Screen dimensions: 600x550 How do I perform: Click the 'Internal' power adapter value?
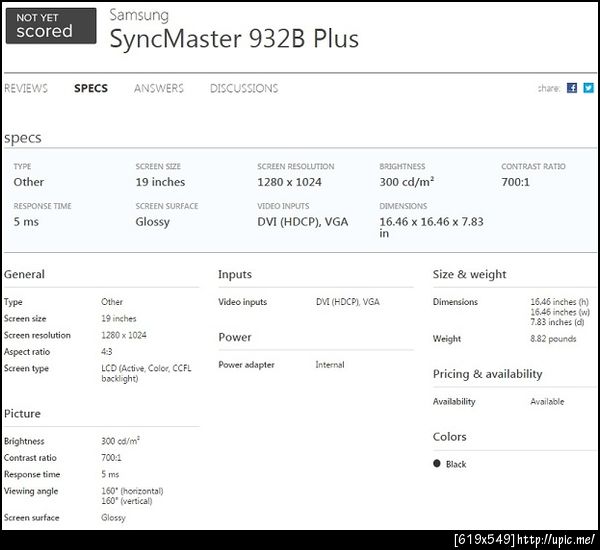point(330,365)
